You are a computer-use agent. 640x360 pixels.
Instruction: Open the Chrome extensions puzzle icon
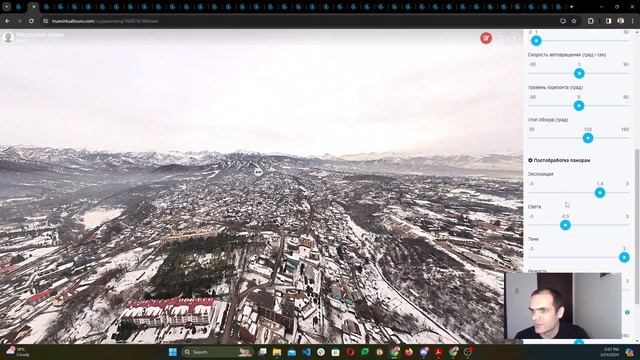(x=591, y=21)
